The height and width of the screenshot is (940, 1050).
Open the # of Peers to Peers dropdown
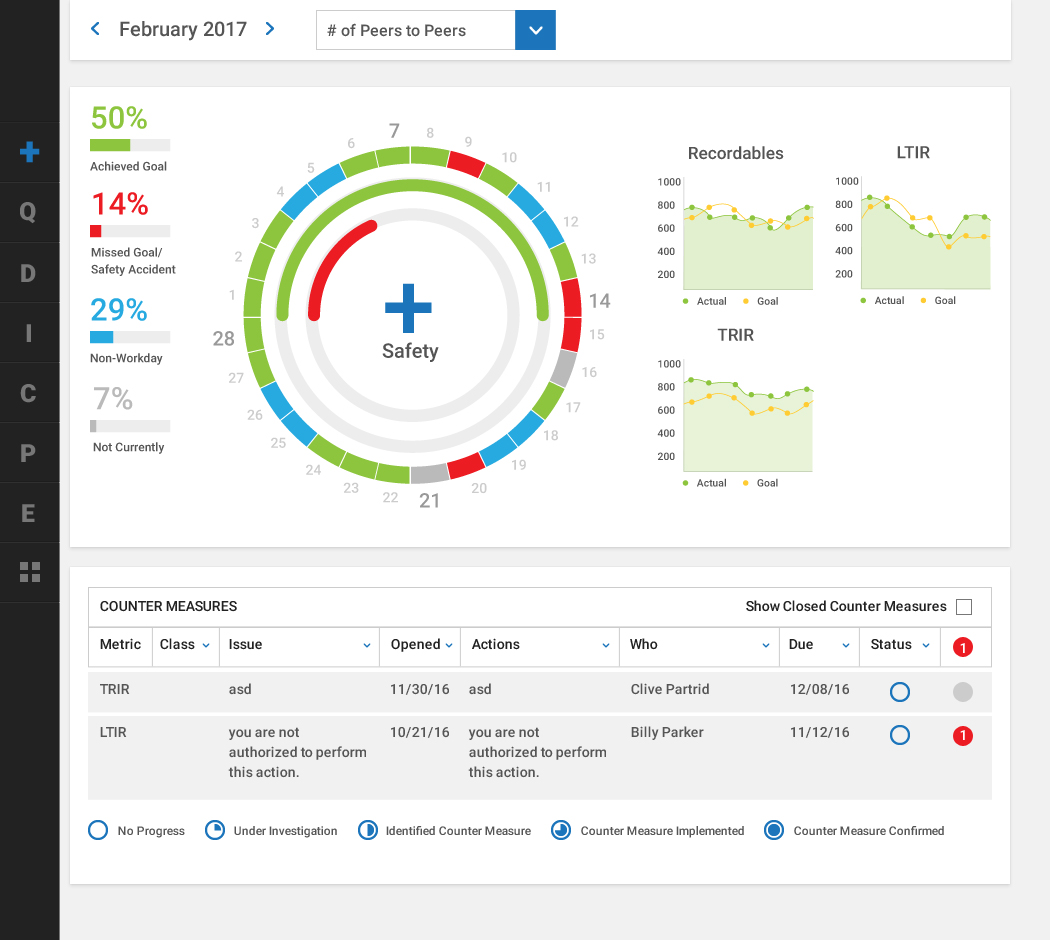[x=535, y=30]
